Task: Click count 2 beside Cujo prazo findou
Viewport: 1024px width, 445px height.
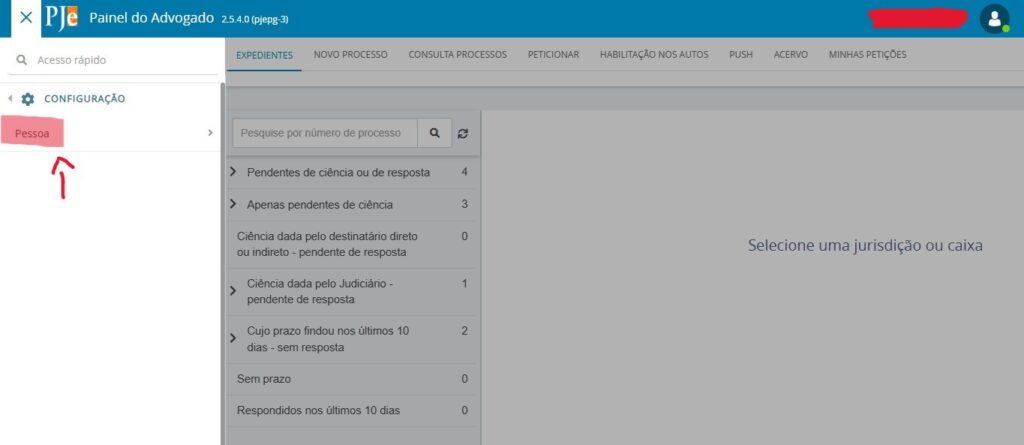Action: click(x=464, y=331)
